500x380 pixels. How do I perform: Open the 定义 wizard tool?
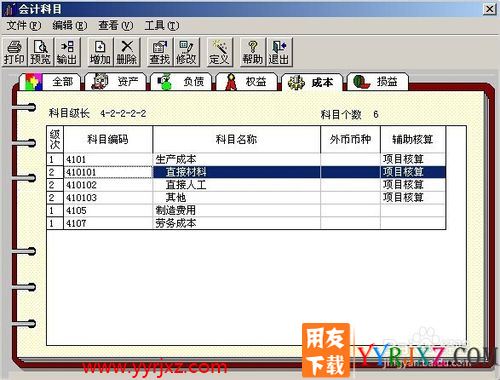[219, 52]
